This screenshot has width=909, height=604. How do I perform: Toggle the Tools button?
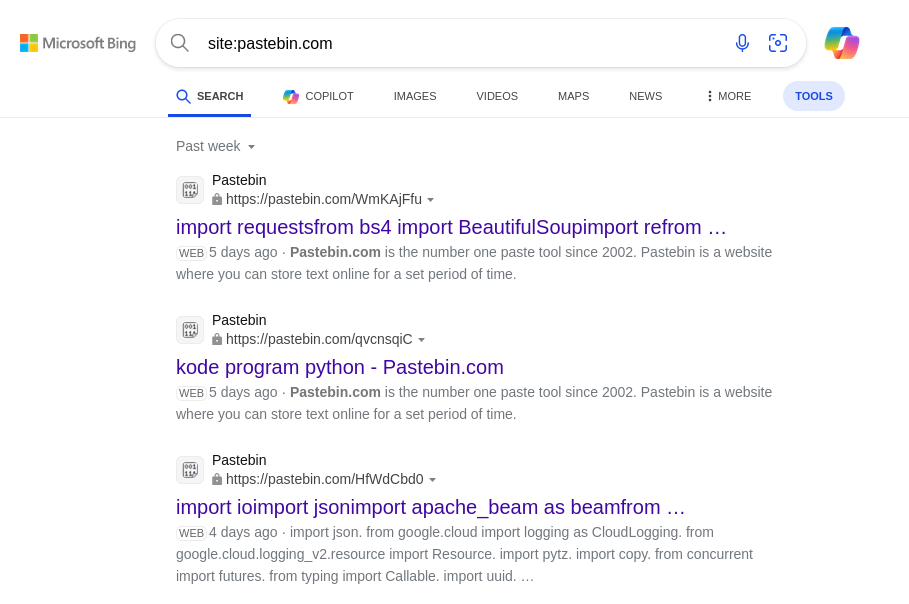(x=813, y=96)
